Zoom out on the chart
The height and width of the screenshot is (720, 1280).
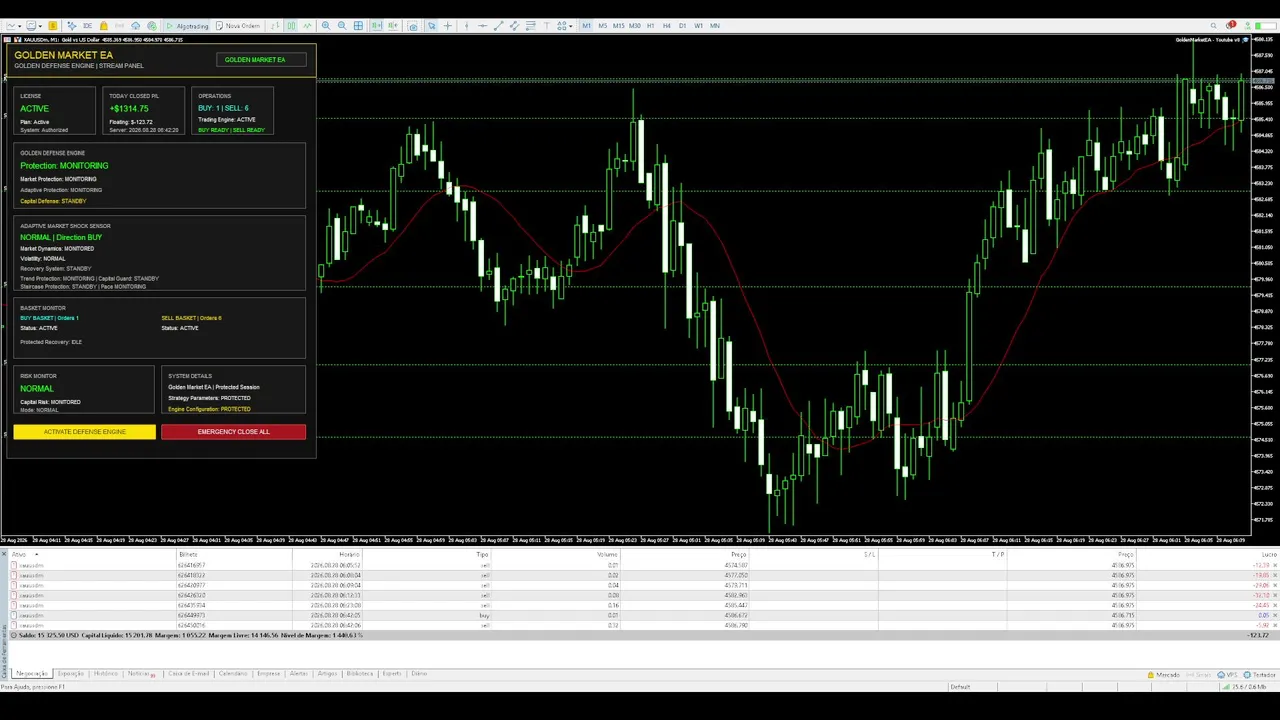[342, 26]
